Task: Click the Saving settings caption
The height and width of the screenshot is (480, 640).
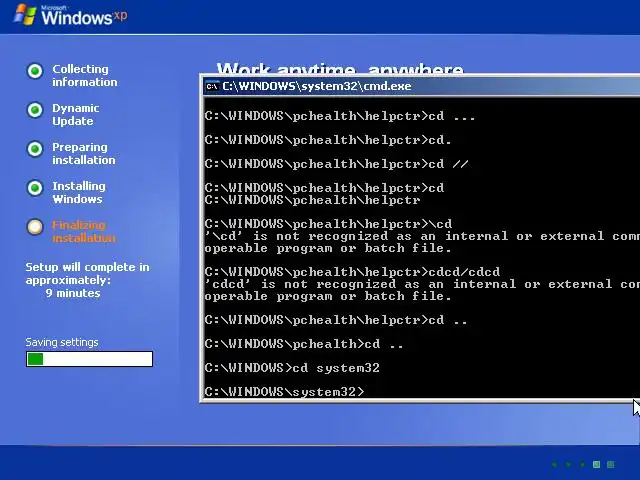Action: [62, 342]
